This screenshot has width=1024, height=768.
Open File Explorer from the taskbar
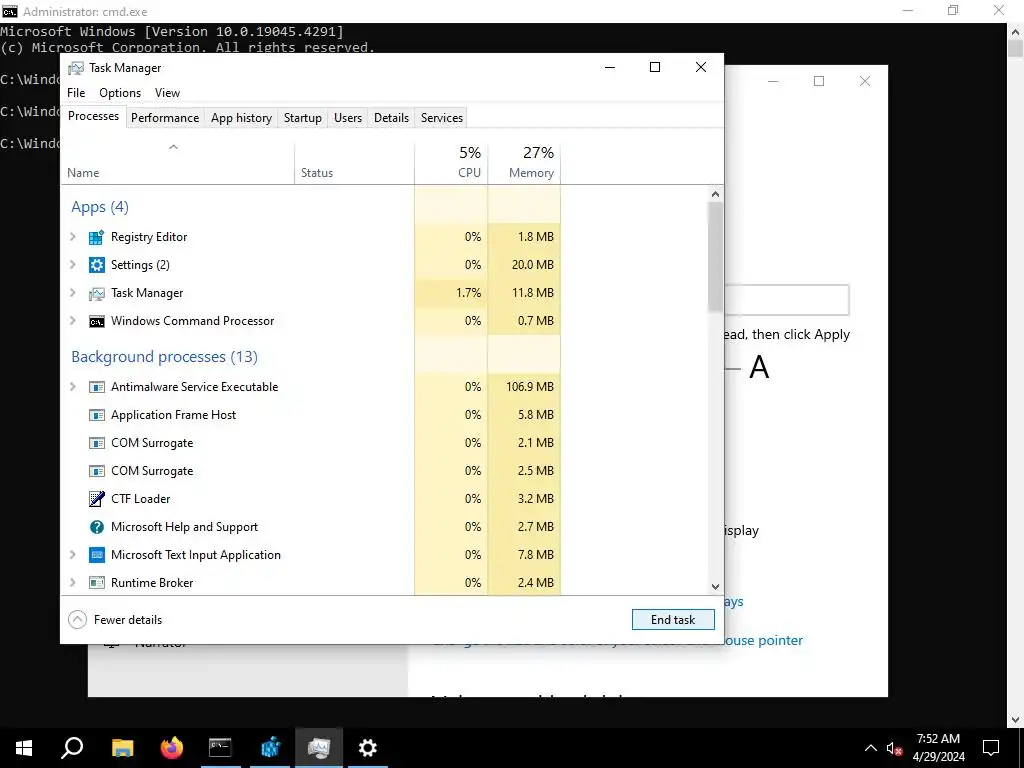point(122,748)
